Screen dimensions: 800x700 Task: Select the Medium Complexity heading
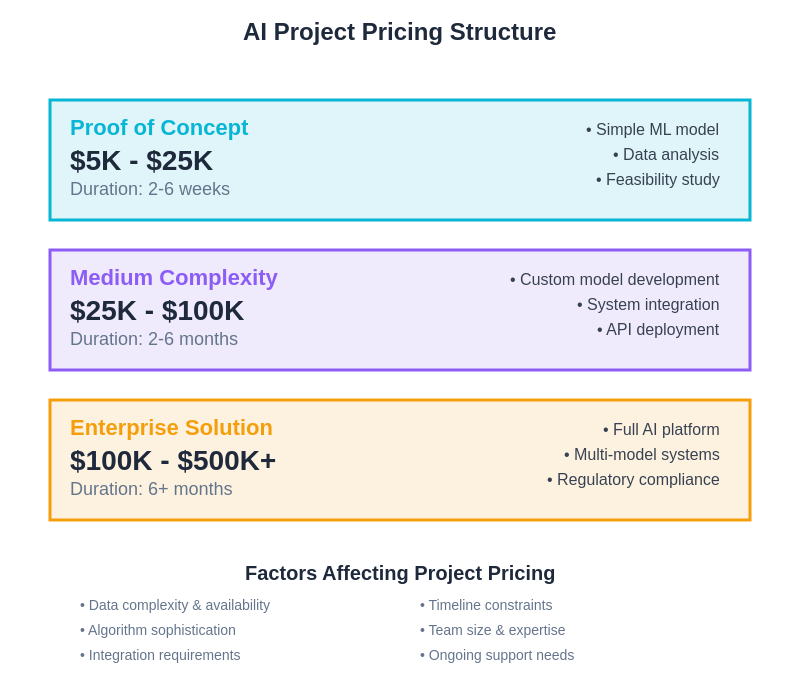[174, 278]
